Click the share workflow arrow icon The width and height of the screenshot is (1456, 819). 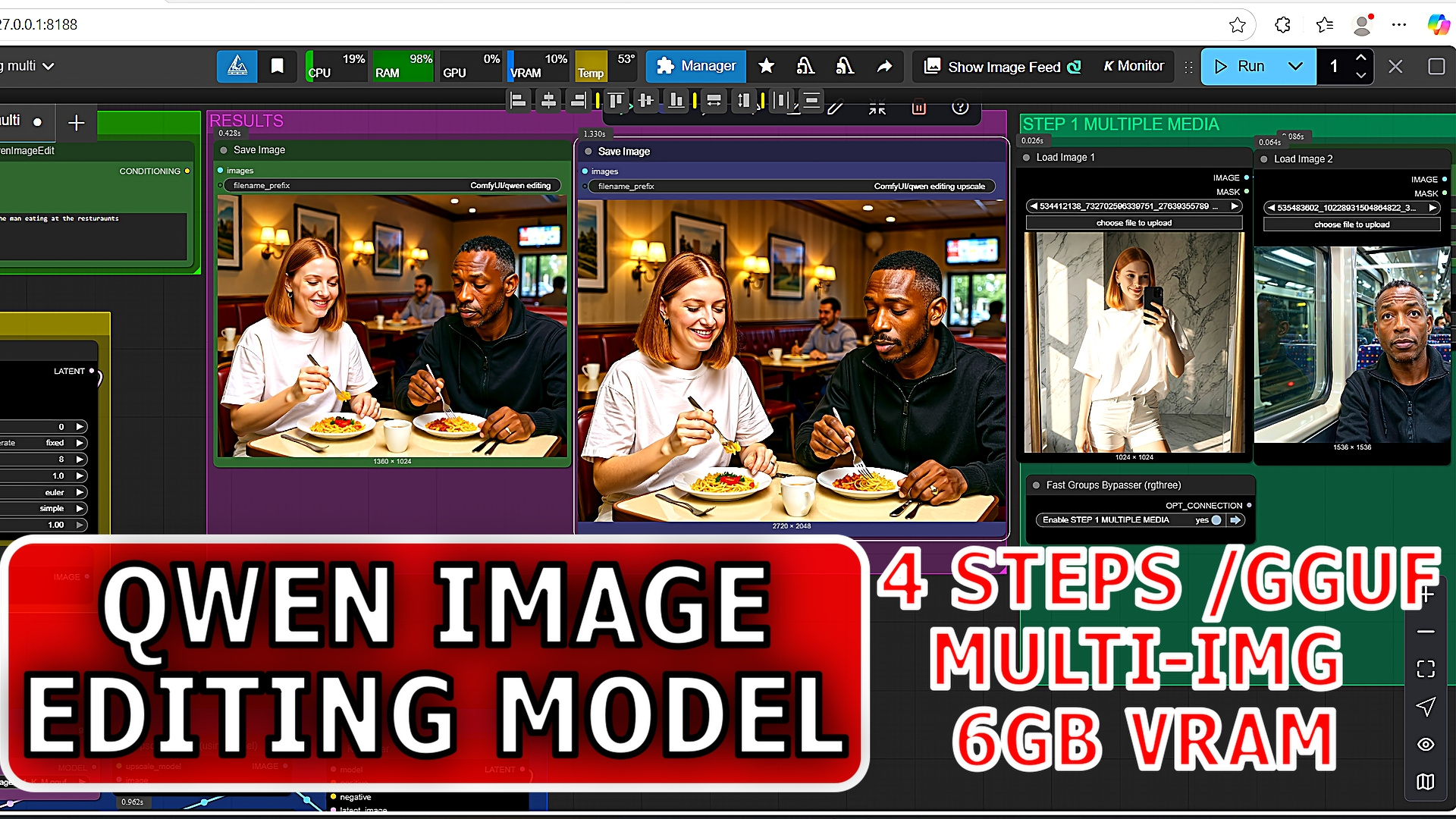tap(884, 67)
